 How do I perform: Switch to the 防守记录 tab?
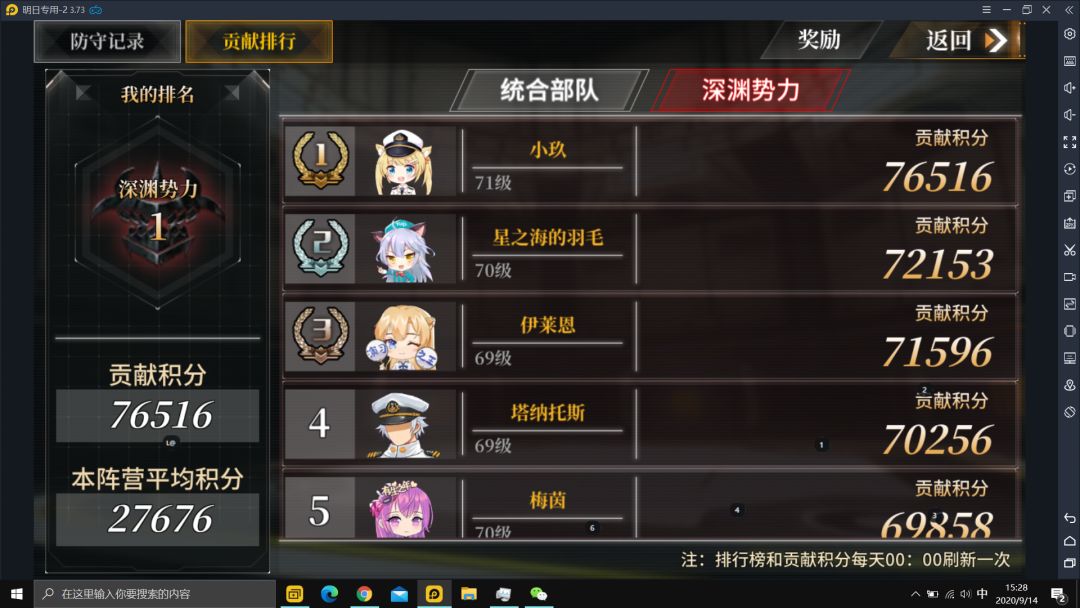pos(107,41)
